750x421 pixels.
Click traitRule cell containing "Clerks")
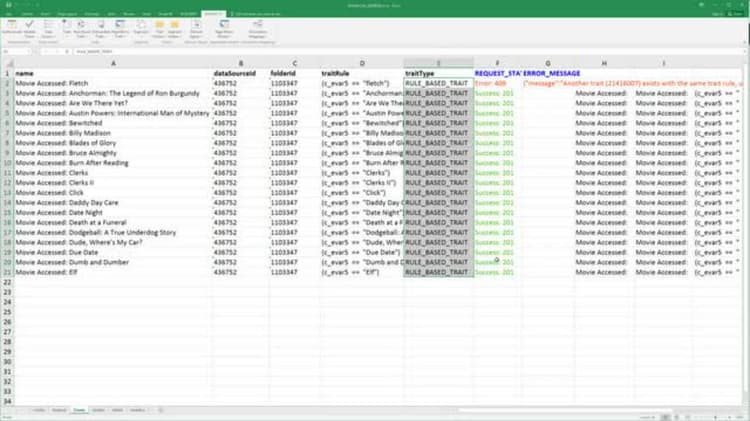click(x=362, y=173)
